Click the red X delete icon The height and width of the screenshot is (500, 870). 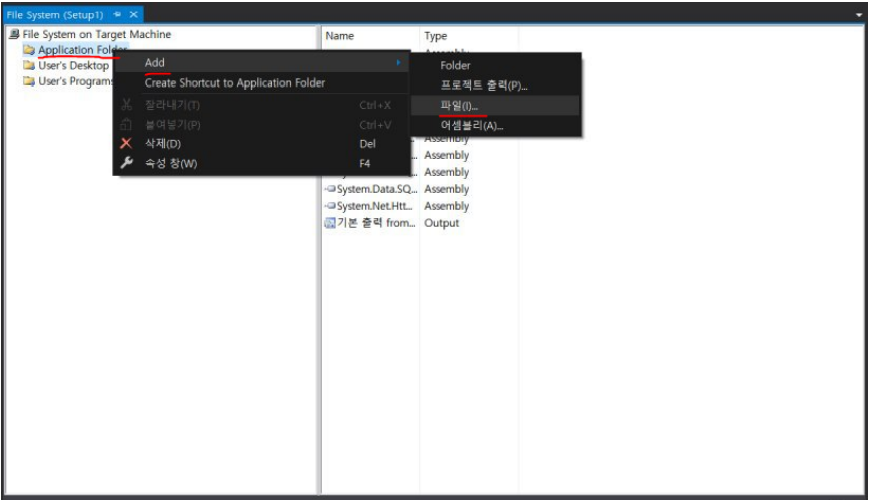(x=127, y=144)
